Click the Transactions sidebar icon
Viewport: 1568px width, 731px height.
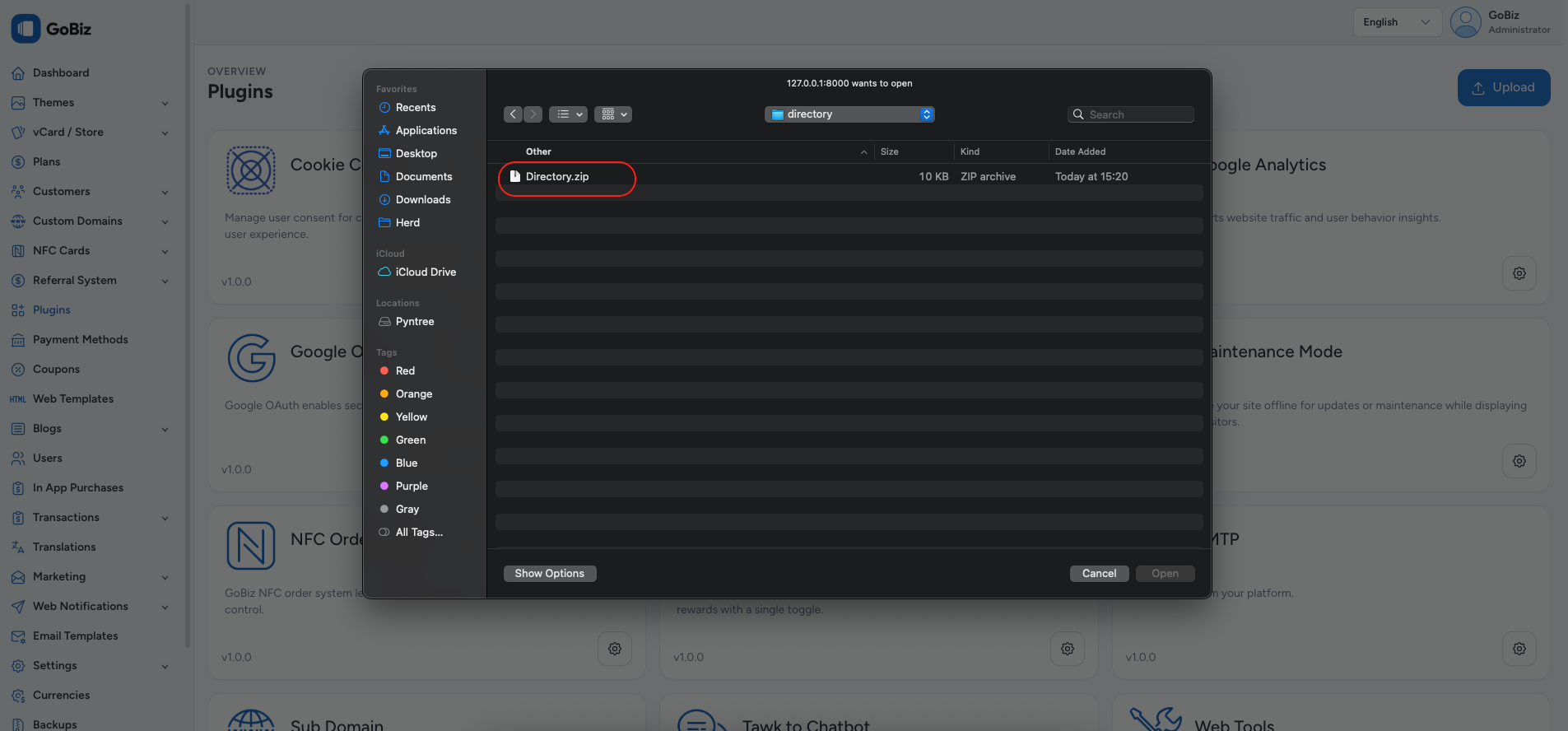(18, 518)
